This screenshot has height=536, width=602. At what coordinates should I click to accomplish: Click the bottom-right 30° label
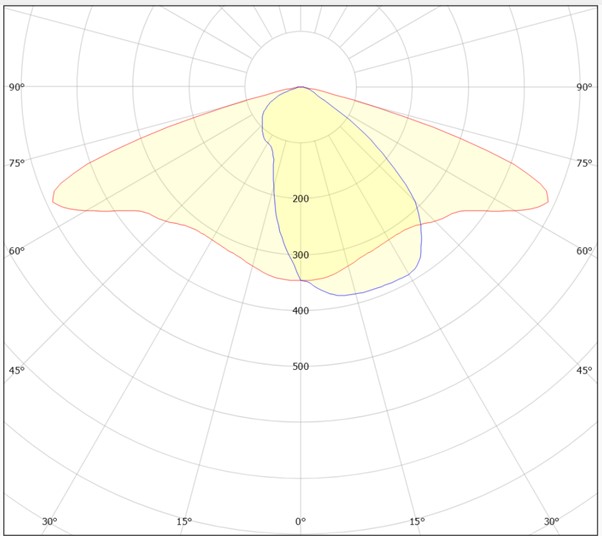551,522
